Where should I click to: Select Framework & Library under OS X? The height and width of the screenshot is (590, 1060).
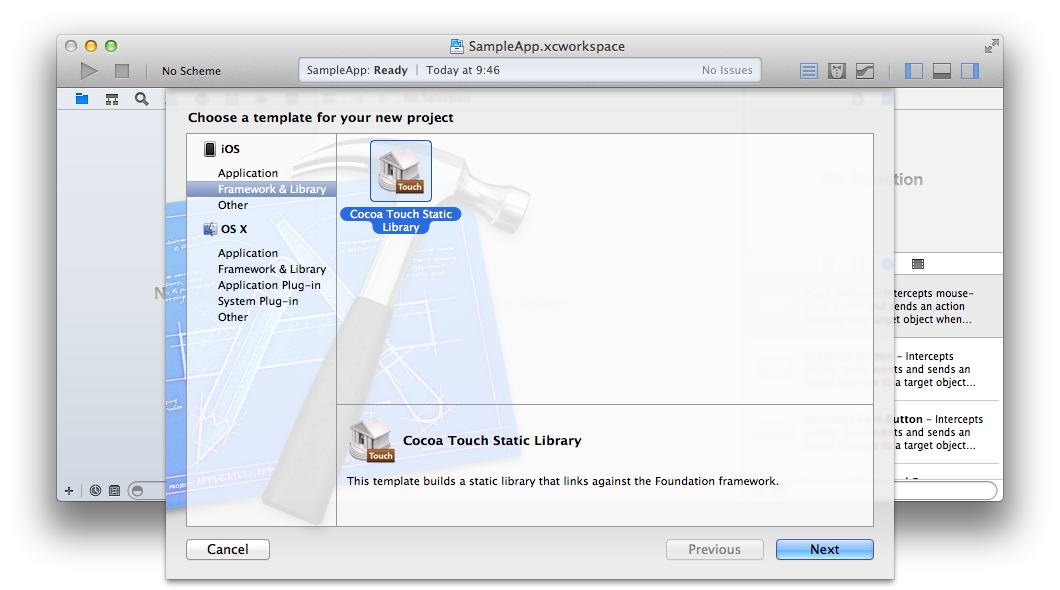(272, 269)
